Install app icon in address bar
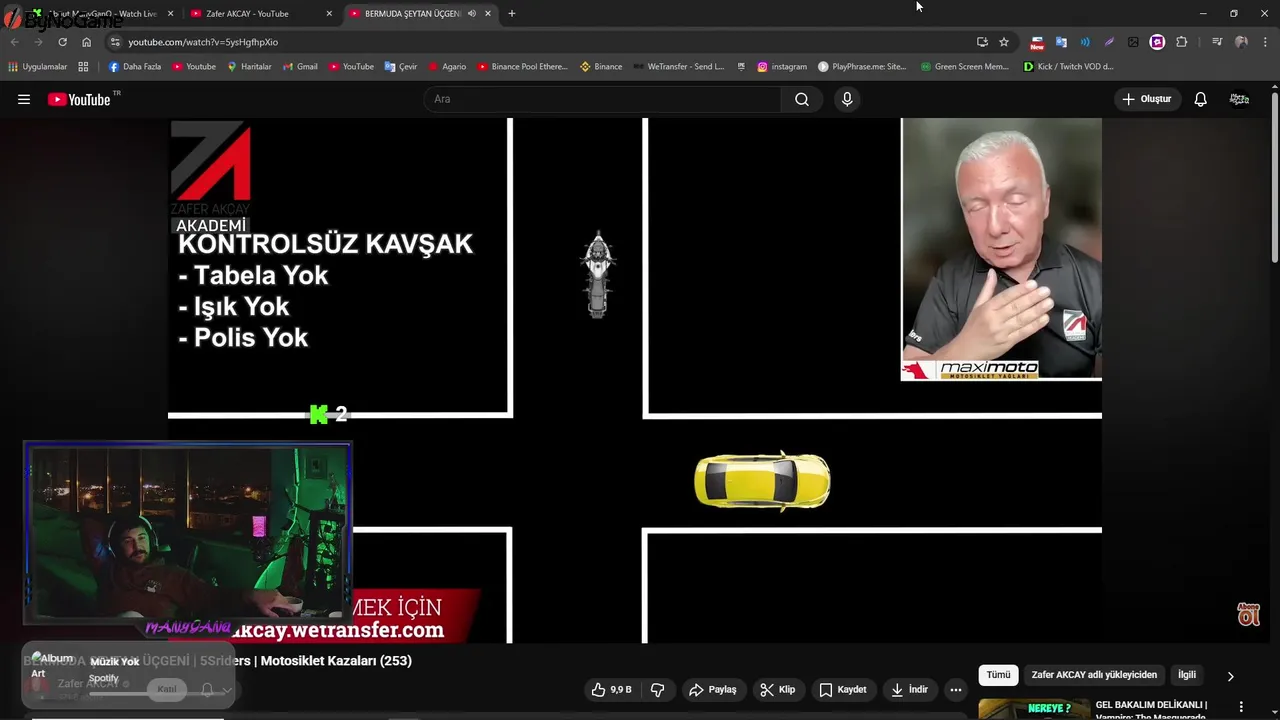 [982, 42]
